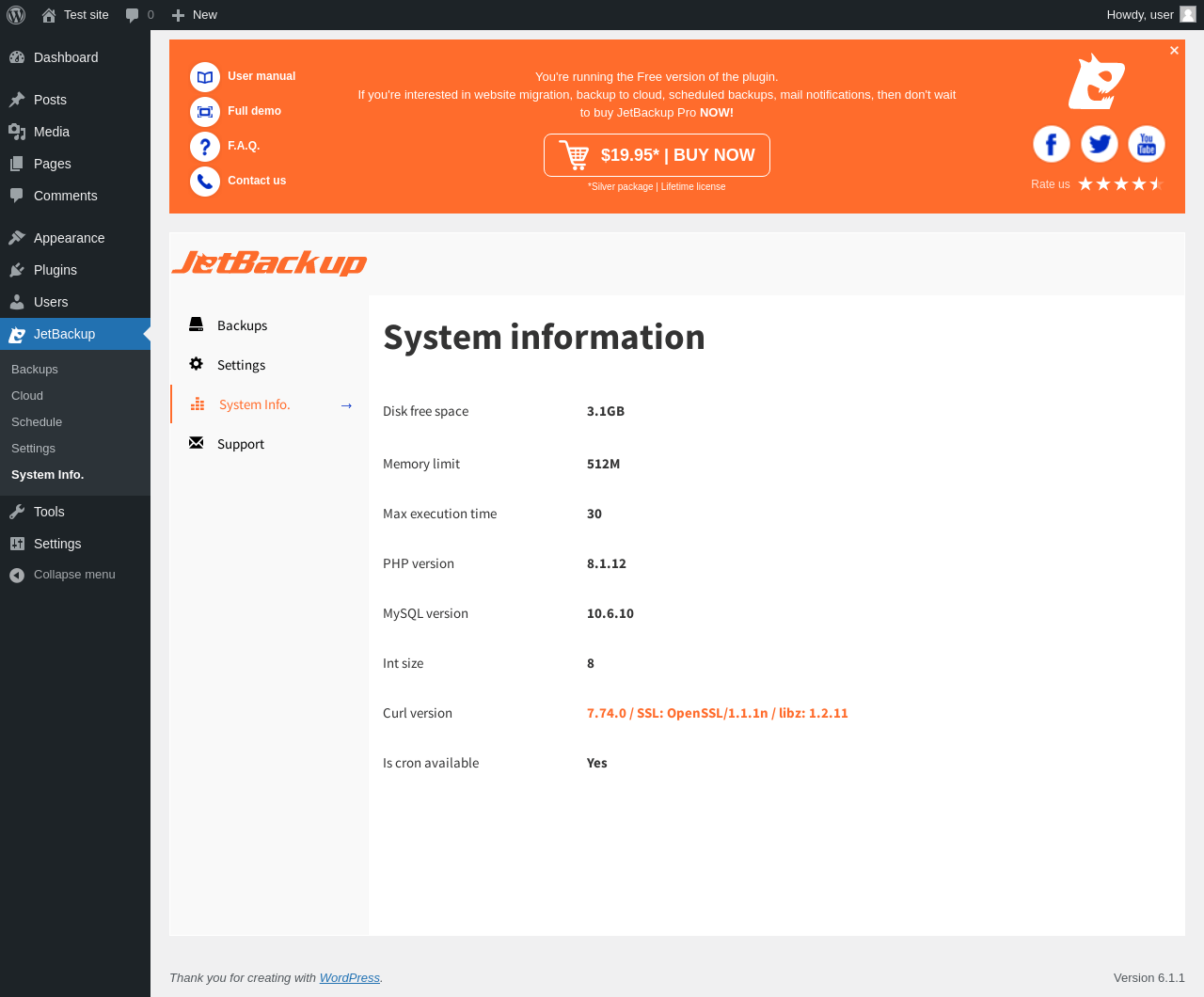
Task: Click the Comments icon in sidebar
Action: (17, 196)
